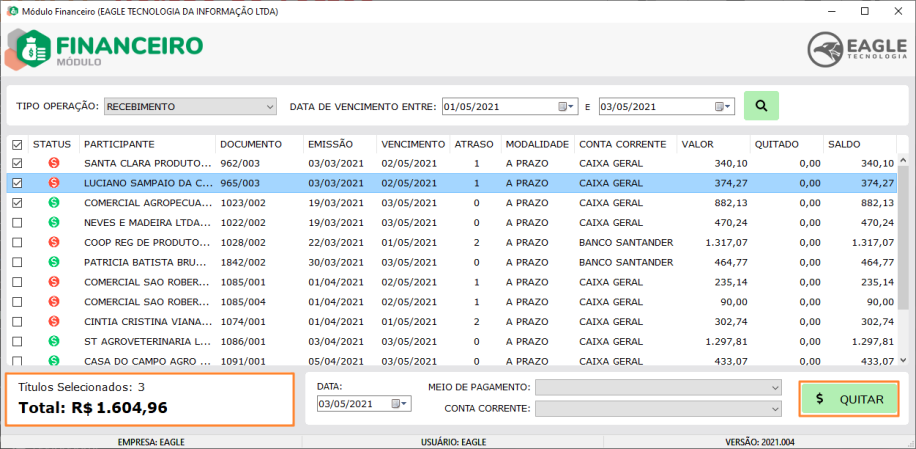Expand the Conta Corrente dropdown
Viewport: 916px width, 449px height.
pos(773,408)
